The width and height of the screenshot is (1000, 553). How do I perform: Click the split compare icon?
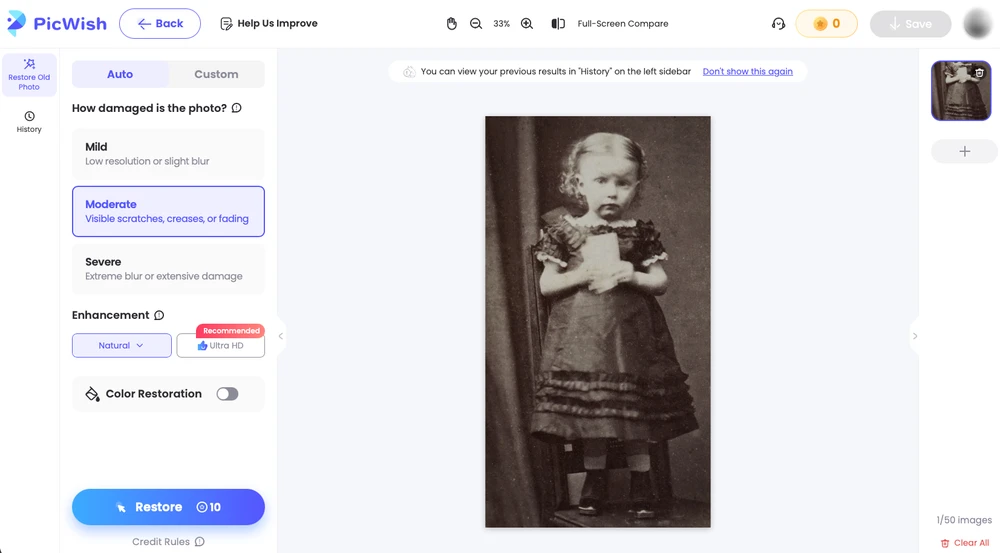point(558,24)
